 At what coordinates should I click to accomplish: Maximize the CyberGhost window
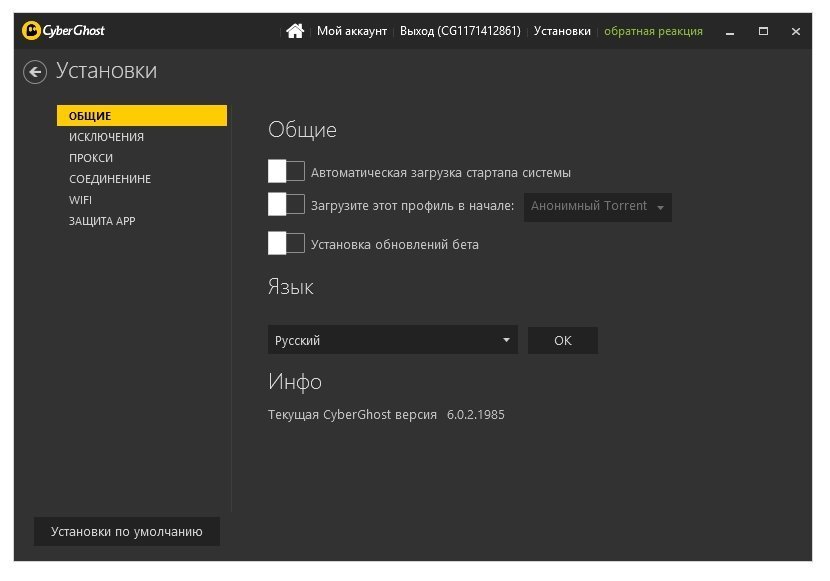pos(763,31)
